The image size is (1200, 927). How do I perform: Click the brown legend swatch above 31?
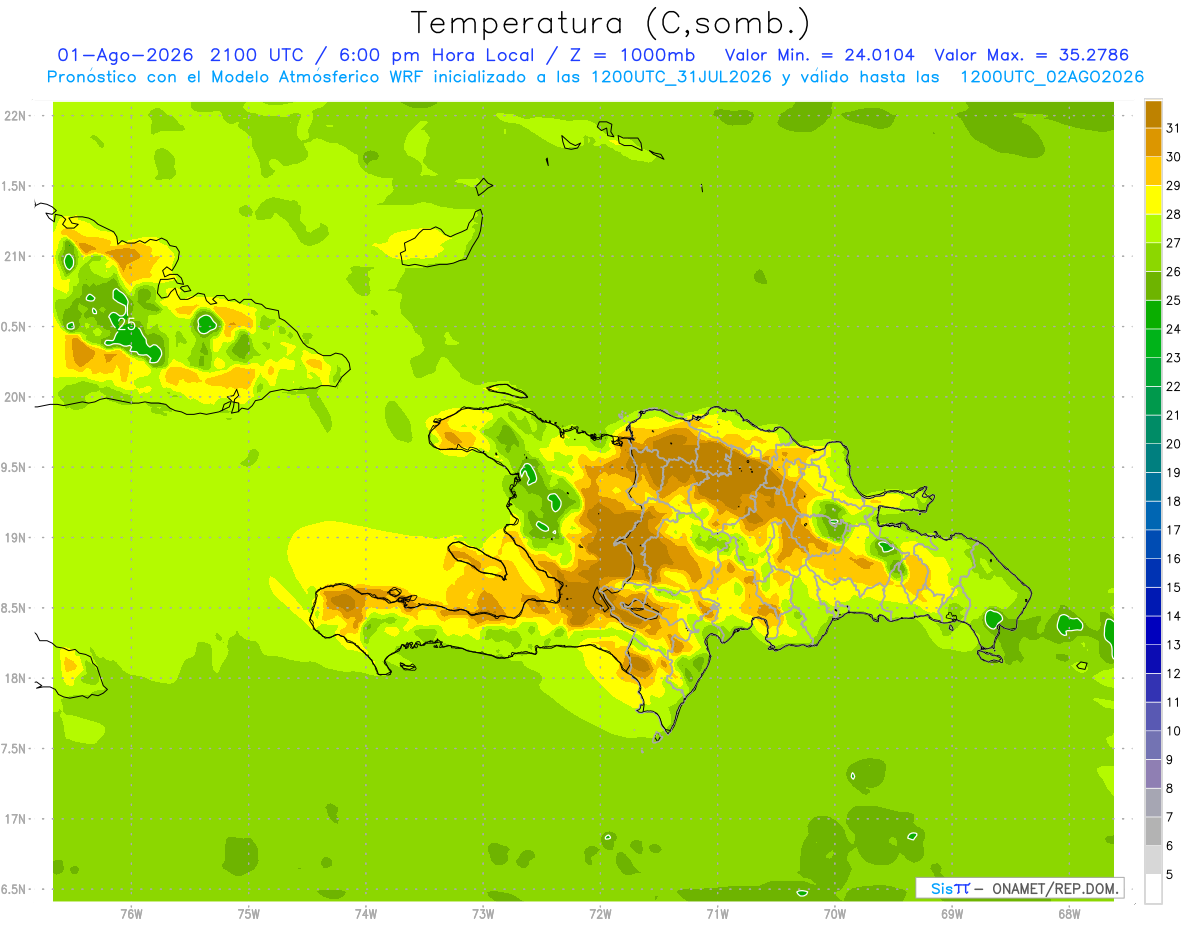point(1153,114)
